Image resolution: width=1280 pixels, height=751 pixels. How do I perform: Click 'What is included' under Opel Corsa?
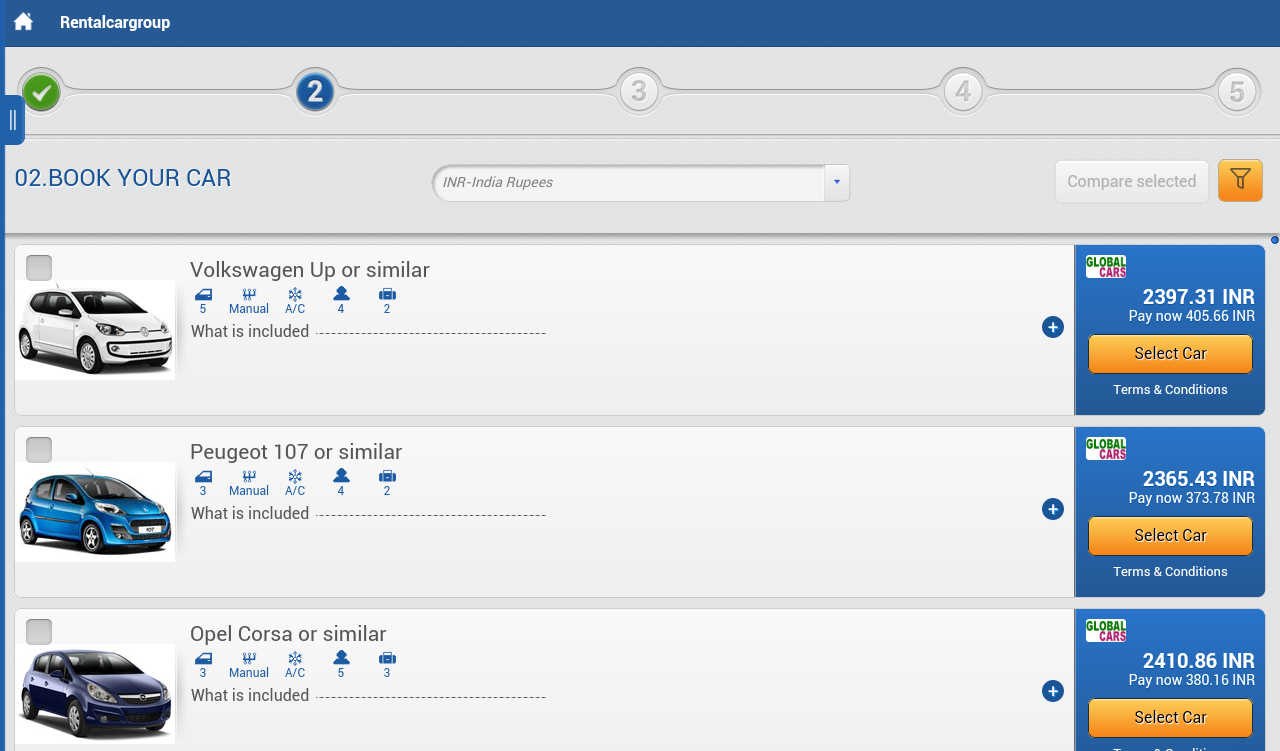coord(250,695)
